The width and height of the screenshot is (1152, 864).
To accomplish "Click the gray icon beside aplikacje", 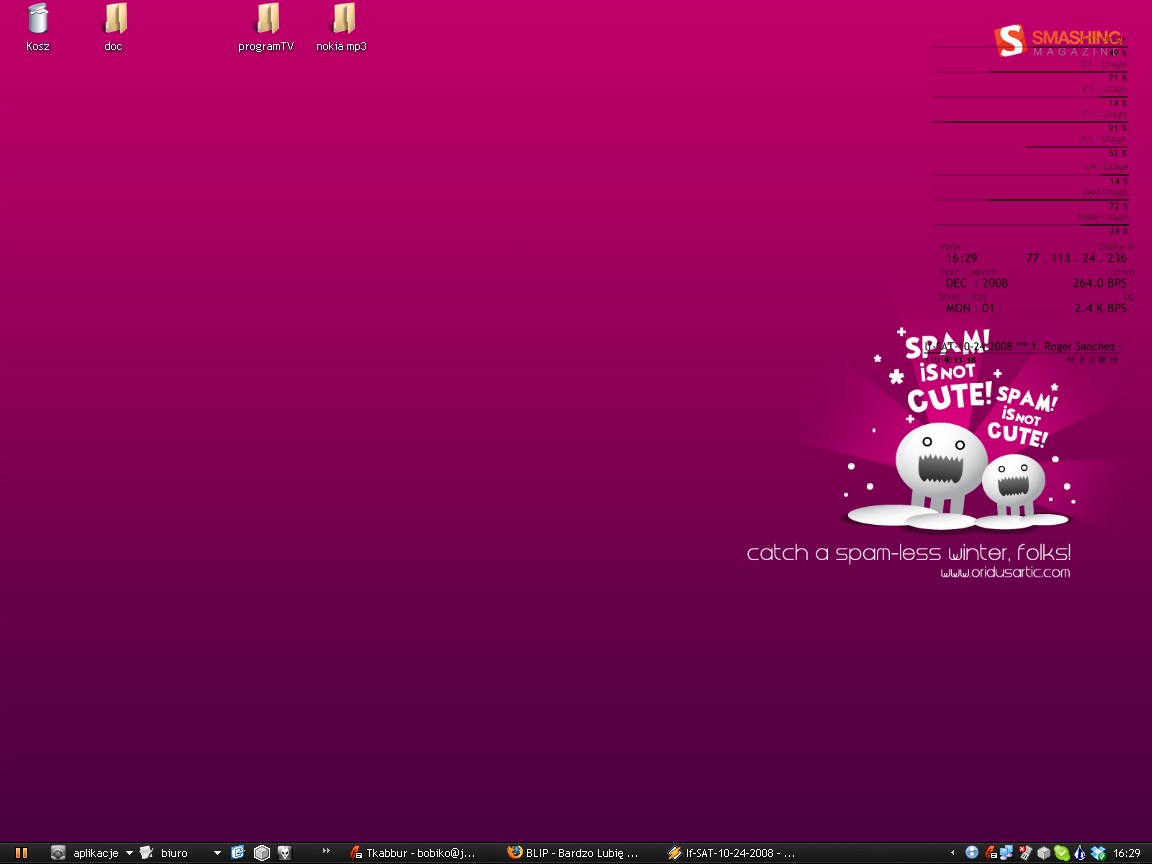I will click(x=58, y=853).
